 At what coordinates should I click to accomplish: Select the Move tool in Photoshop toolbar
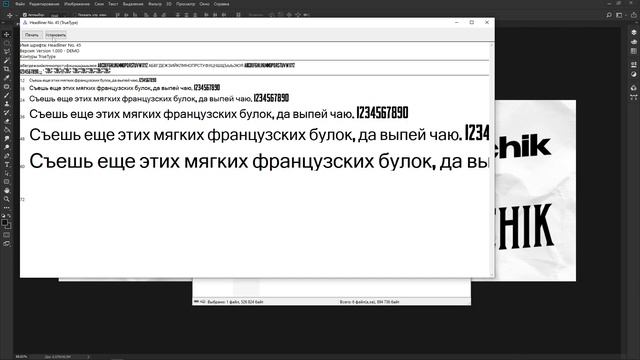coord(7,35)
